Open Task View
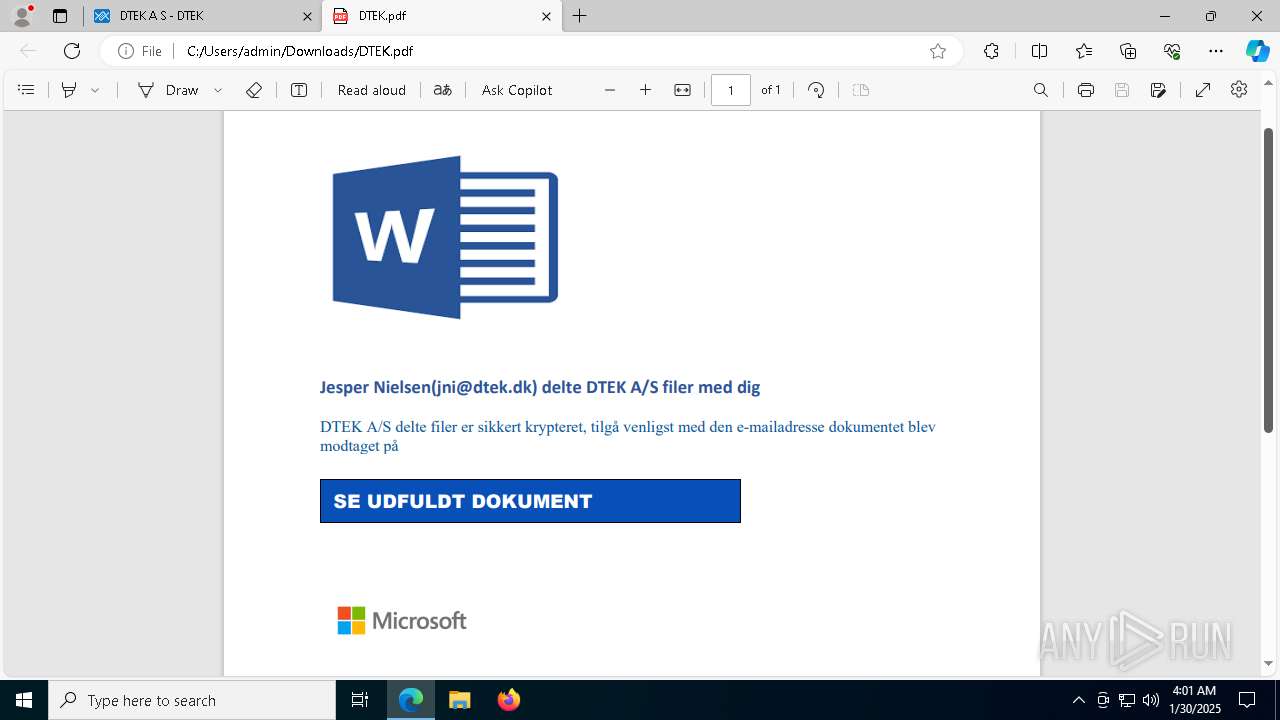This screenshot has width=1280, height=720. [360, 700]
